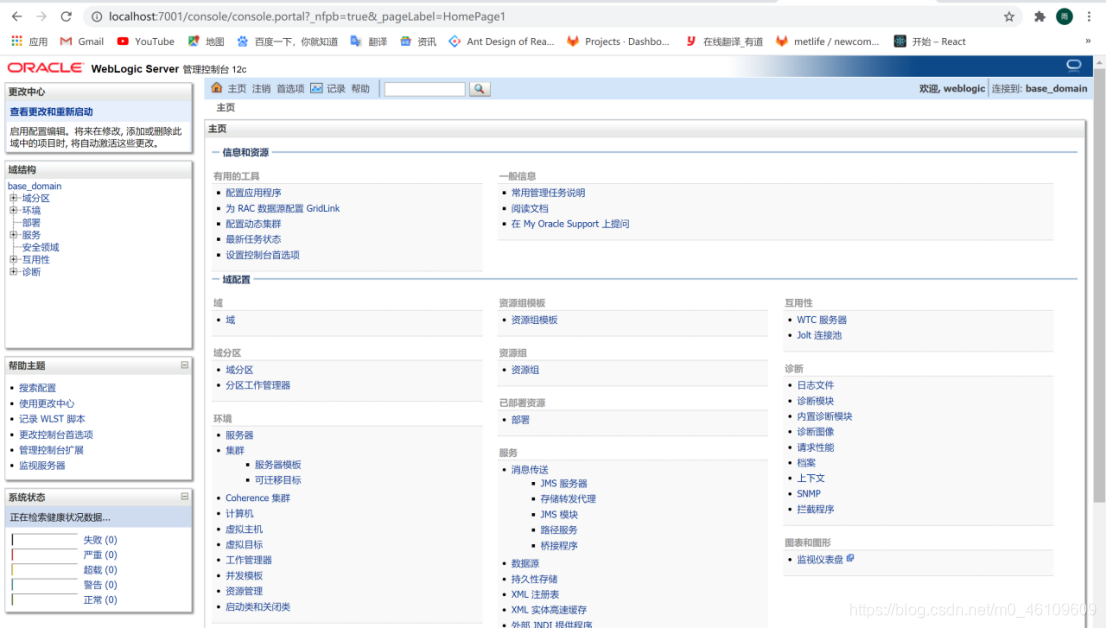Image resolution: width=1106 pixels, height=628 pixels.
Task: Open the 资源组模板 link
Action: click(534, 320)
